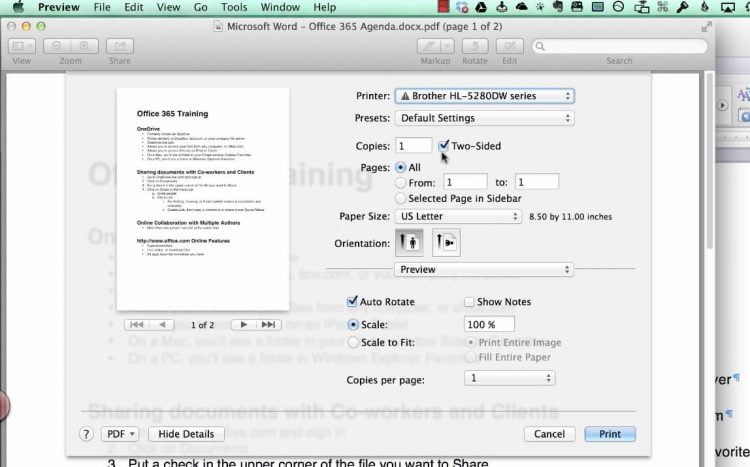
Task: Click the AirPlay display icon in menu bar
Action: [x=728, y=7]
